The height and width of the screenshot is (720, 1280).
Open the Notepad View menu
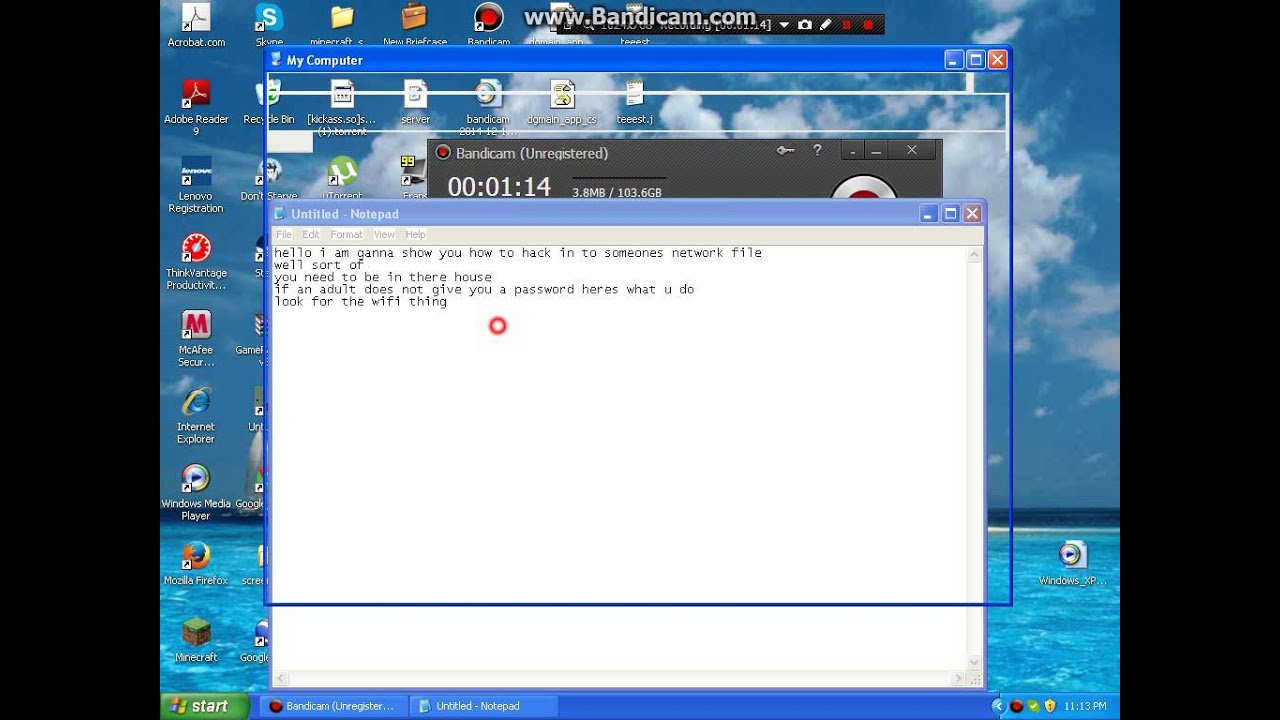coord(384,234)
